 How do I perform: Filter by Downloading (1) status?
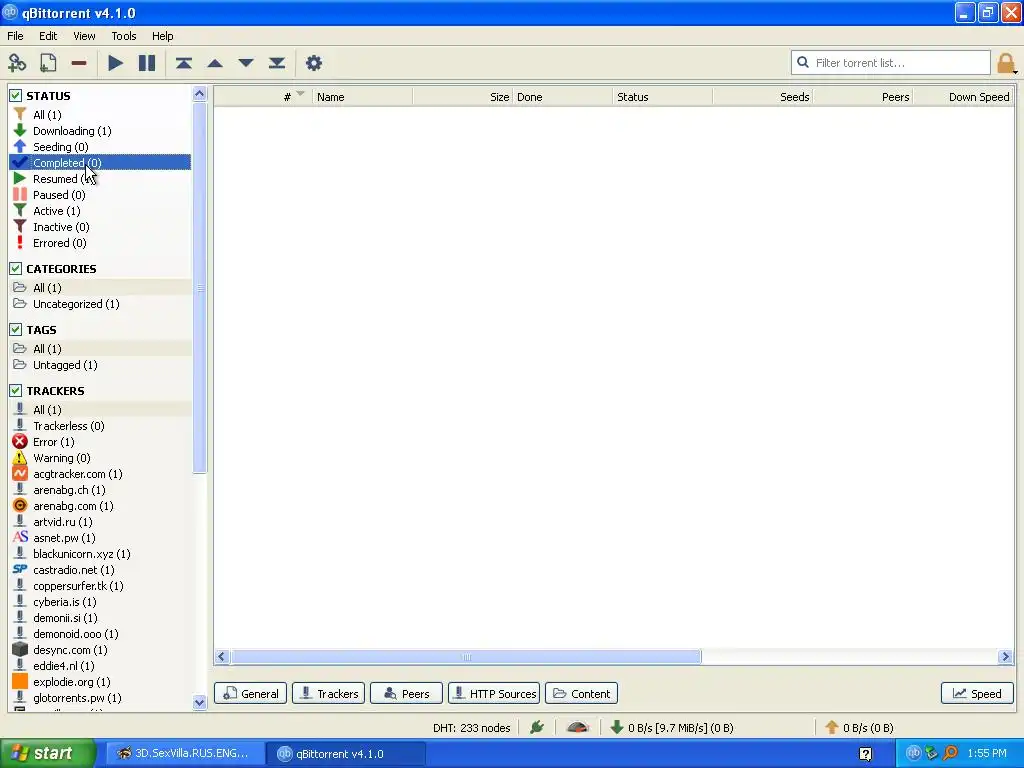click(x=101, y=131)
